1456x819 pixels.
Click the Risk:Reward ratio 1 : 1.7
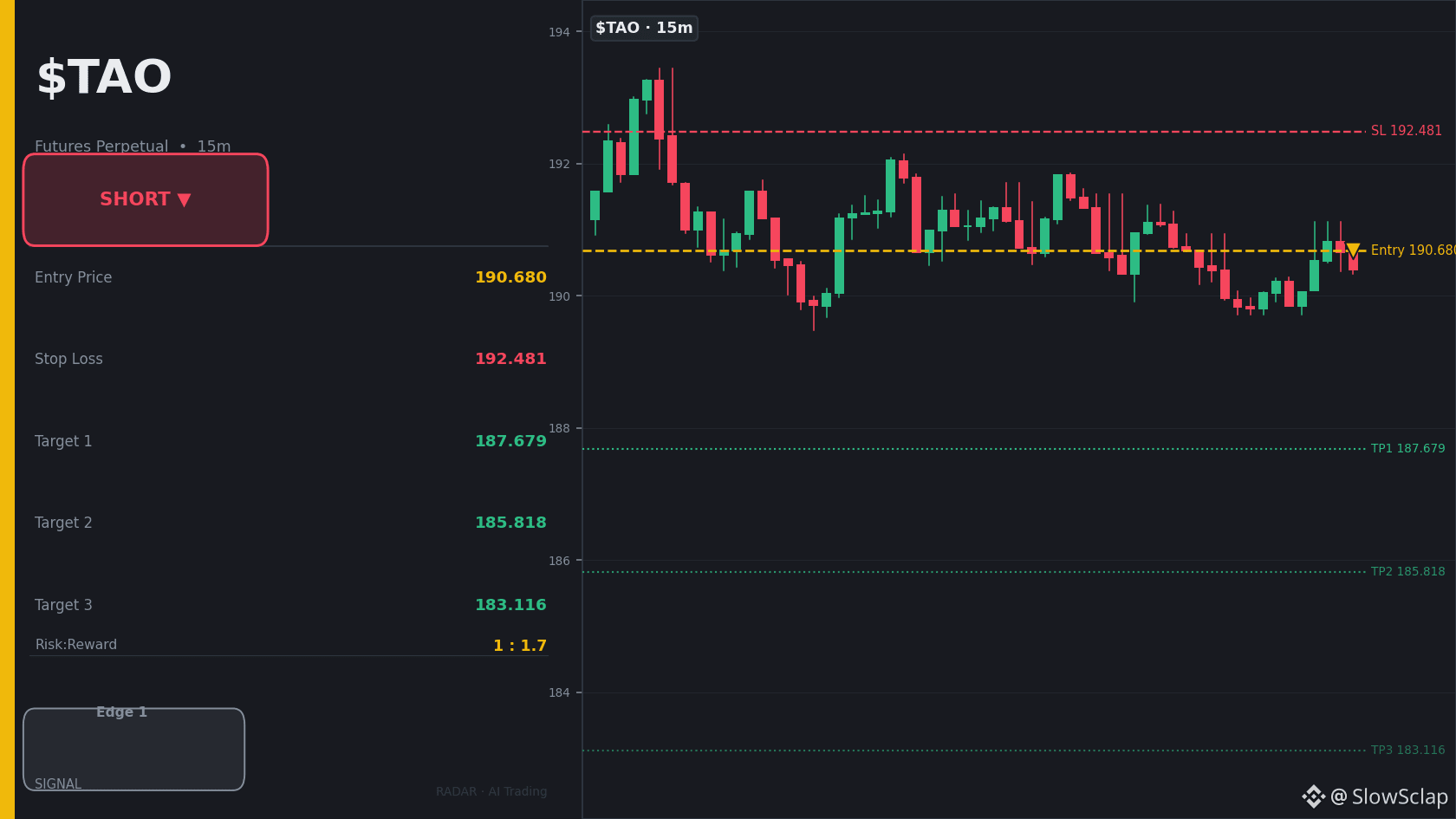[520, 646]
